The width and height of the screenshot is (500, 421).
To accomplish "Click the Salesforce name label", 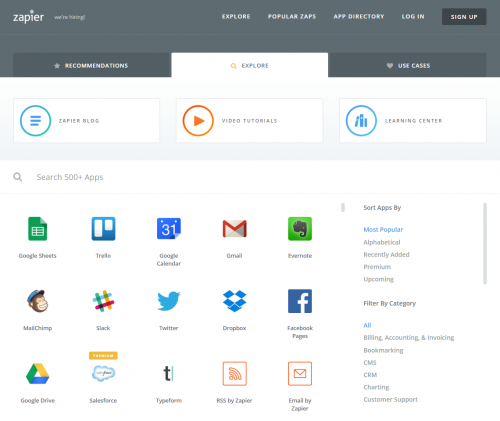I will pos(103,400).
